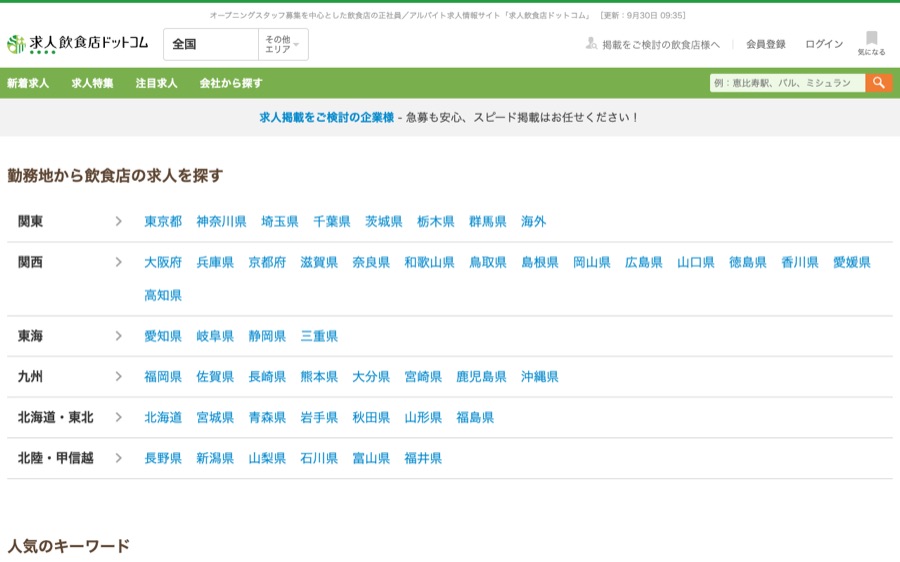Select 神奈川県 prefecture link
The width and height of the screenshot is (900, 562).
pyautogui.click(x=222, y=222)
